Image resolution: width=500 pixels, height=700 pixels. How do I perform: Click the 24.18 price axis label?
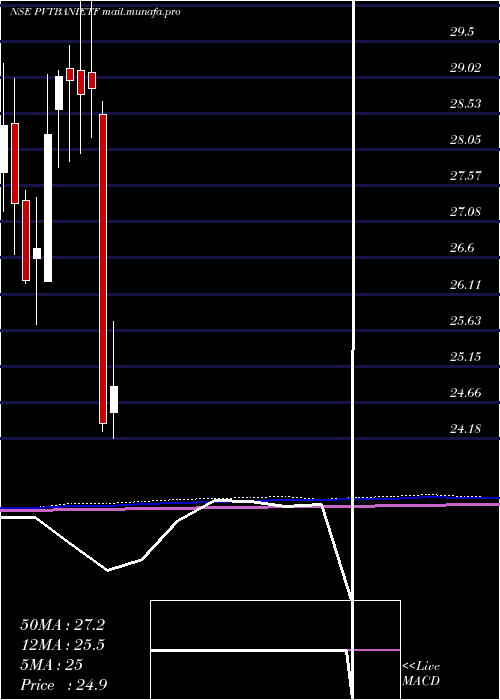466,429
